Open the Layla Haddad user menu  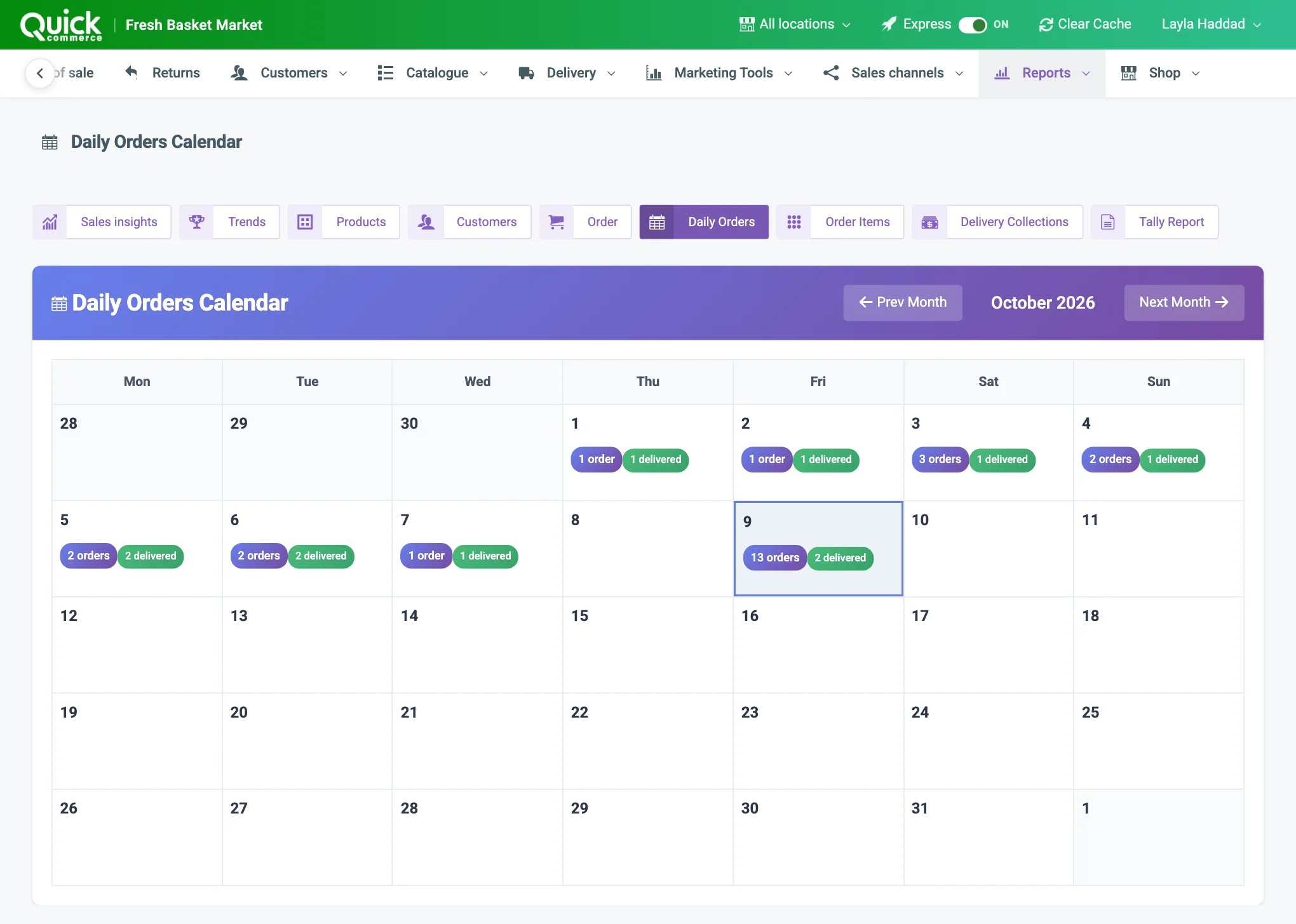point(1211,24)
